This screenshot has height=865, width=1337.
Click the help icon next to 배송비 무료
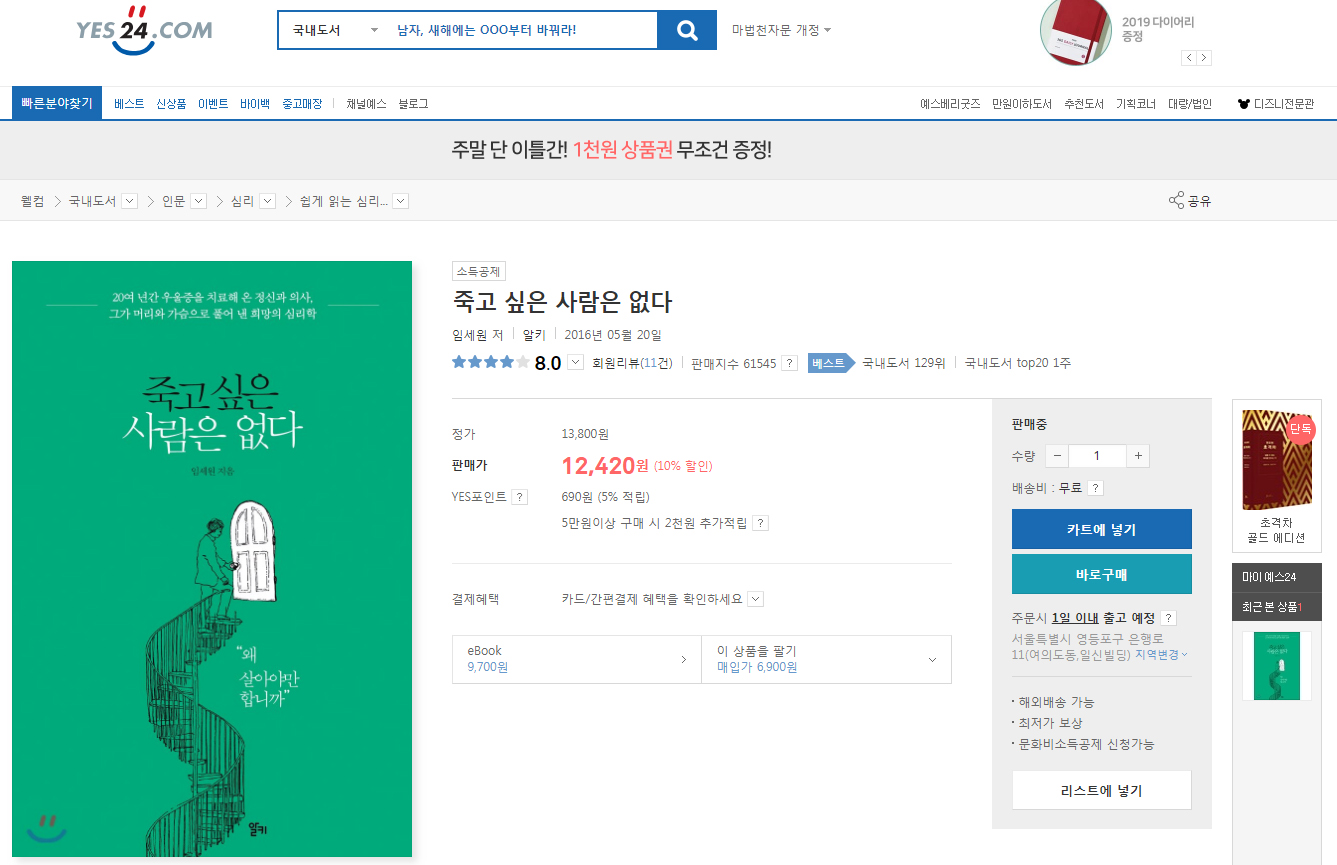click(1095, 488)
